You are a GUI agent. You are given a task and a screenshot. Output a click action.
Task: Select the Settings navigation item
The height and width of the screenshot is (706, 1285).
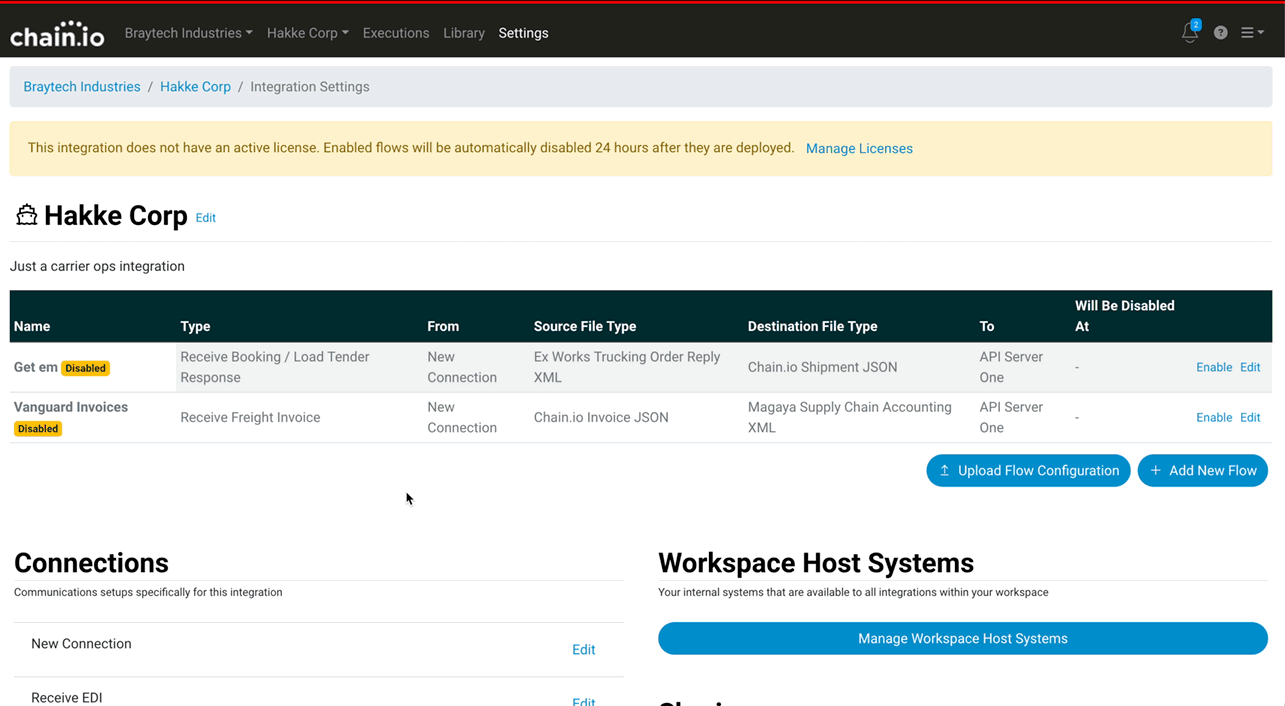pos(523,33)
